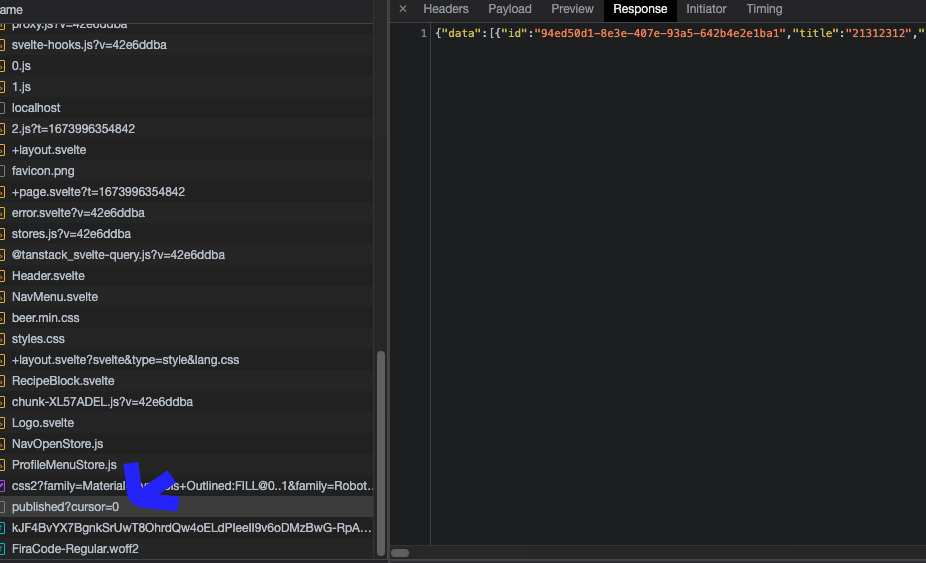Select the svelte-hooks.js?v=42e6ddba request

[x=187, y=45]
